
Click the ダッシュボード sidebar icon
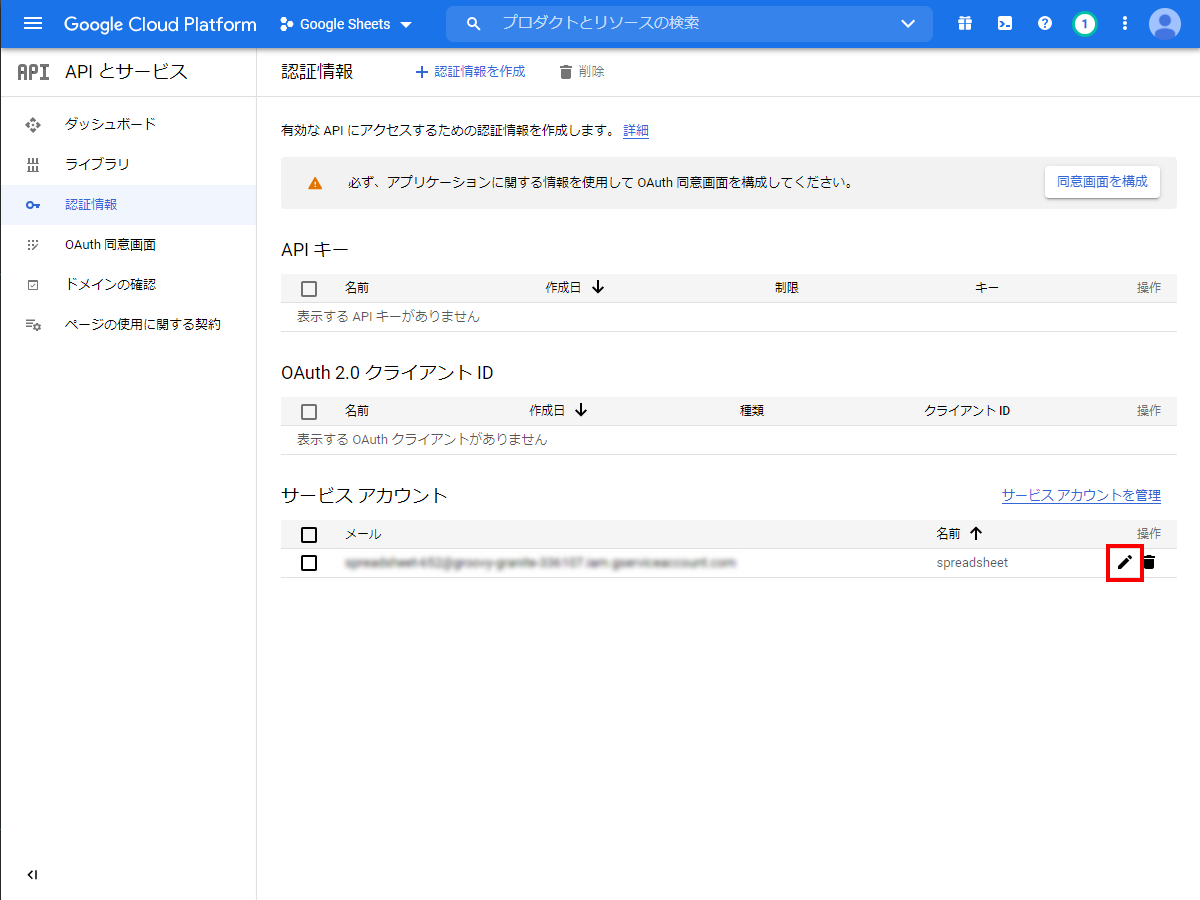pos(33,125)
